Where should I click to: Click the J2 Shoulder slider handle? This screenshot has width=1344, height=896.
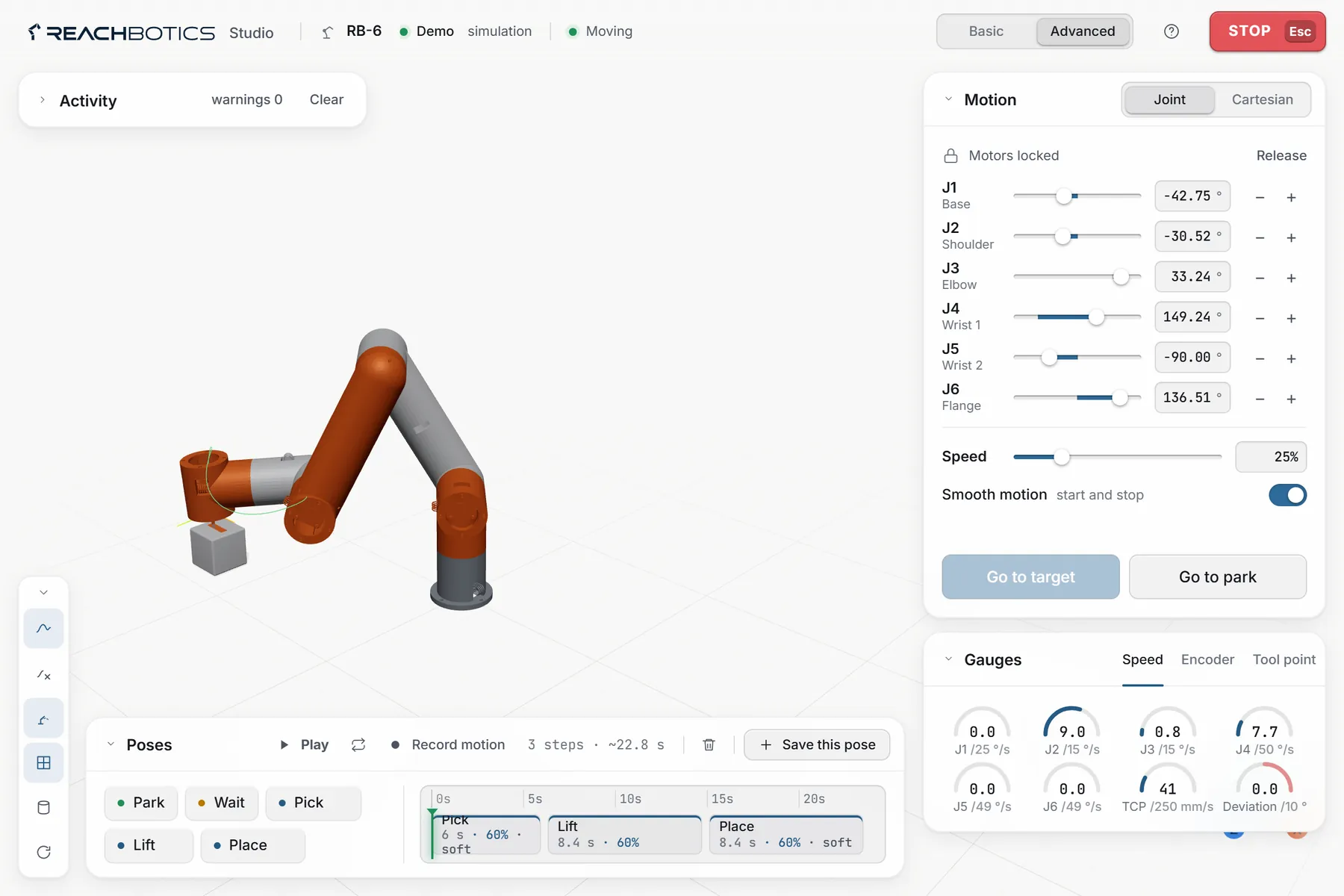pos(1063,237)
